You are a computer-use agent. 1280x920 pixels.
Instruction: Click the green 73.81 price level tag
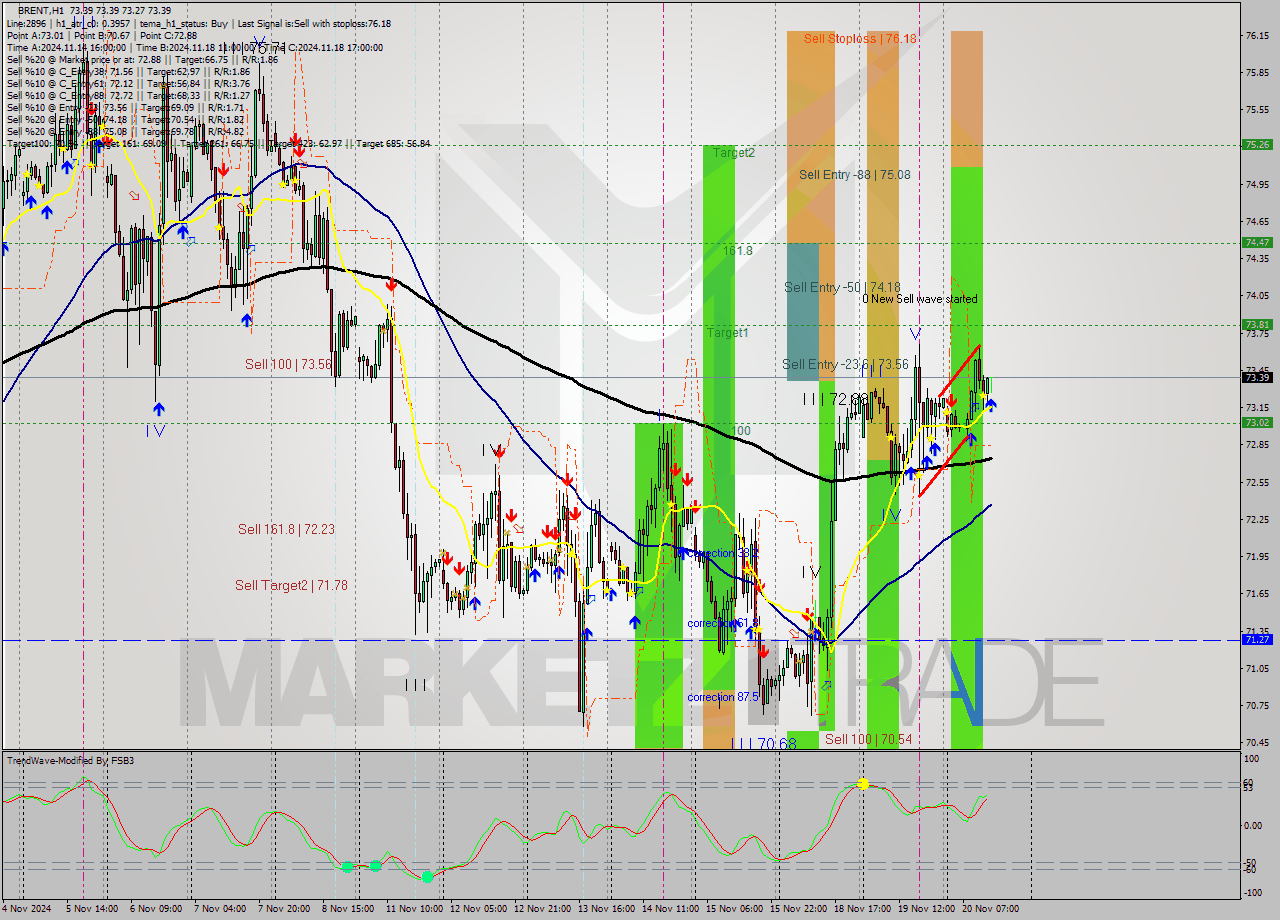[x=1257, y=324]
